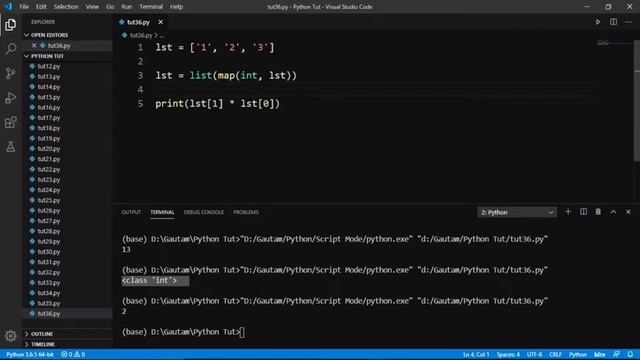Select the tut36.py editor tab
The height and width of the screenshot is (360, 640).
pyautogui.click(x=138, y=22)
